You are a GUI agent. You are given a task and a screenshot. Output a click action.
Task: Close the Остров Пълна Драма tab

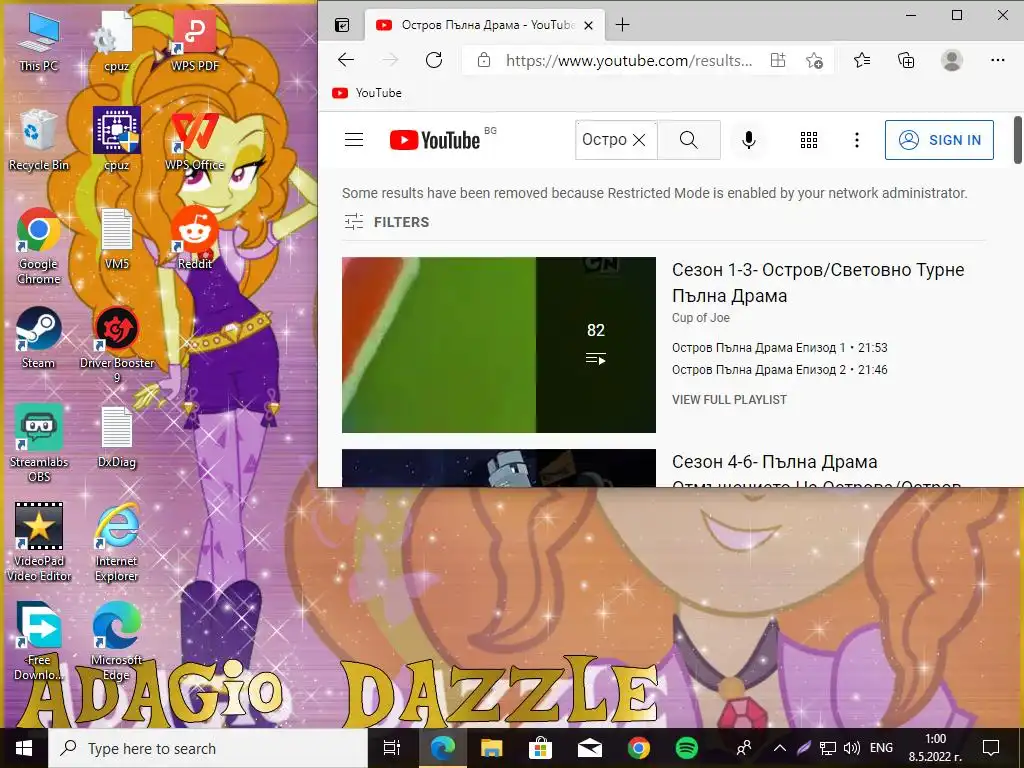(588, 25)
